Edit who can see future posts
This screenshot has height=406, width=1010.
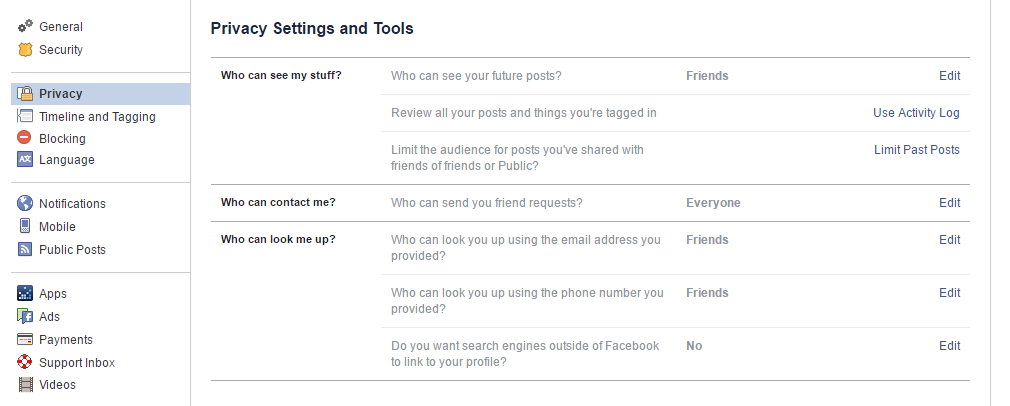[x=949, y=76]
